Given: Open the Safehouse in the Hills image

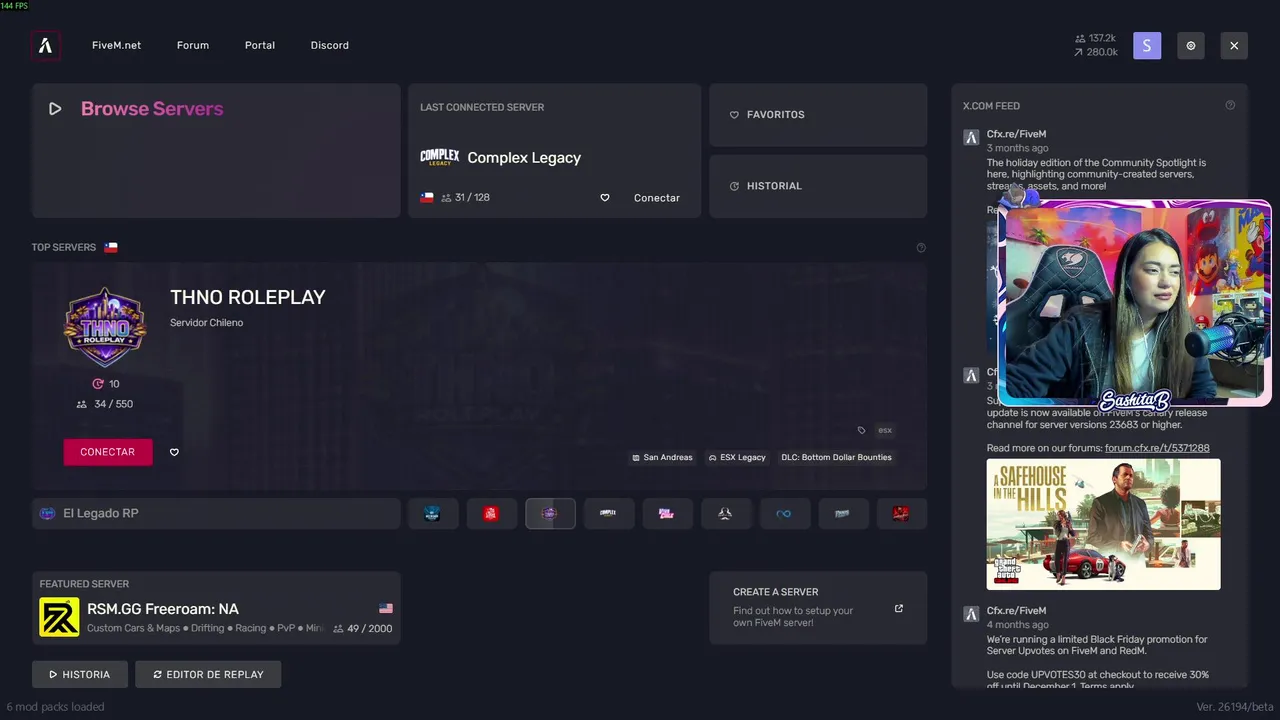Looking at the screenshot, I should click(1103, 524).
